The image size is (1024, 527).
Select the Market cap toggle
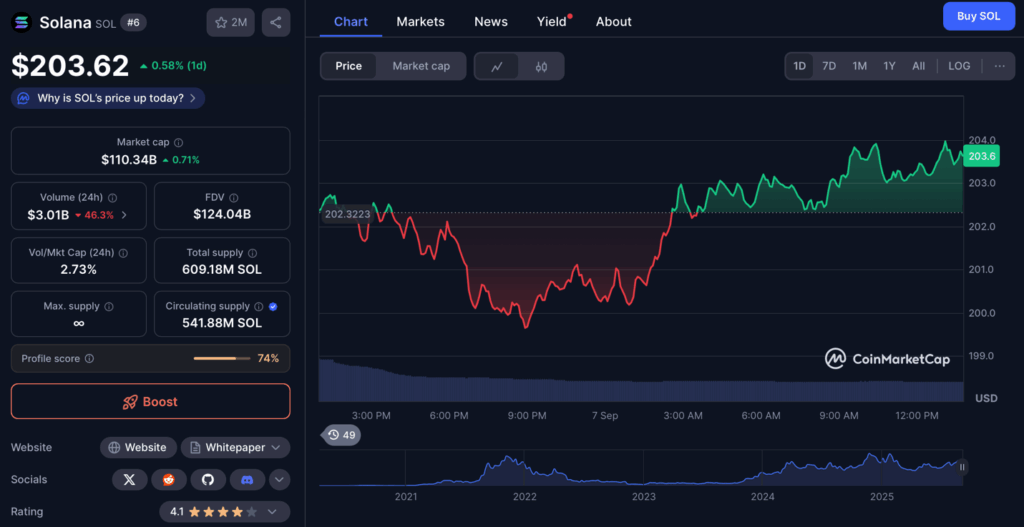pos(421,66)
